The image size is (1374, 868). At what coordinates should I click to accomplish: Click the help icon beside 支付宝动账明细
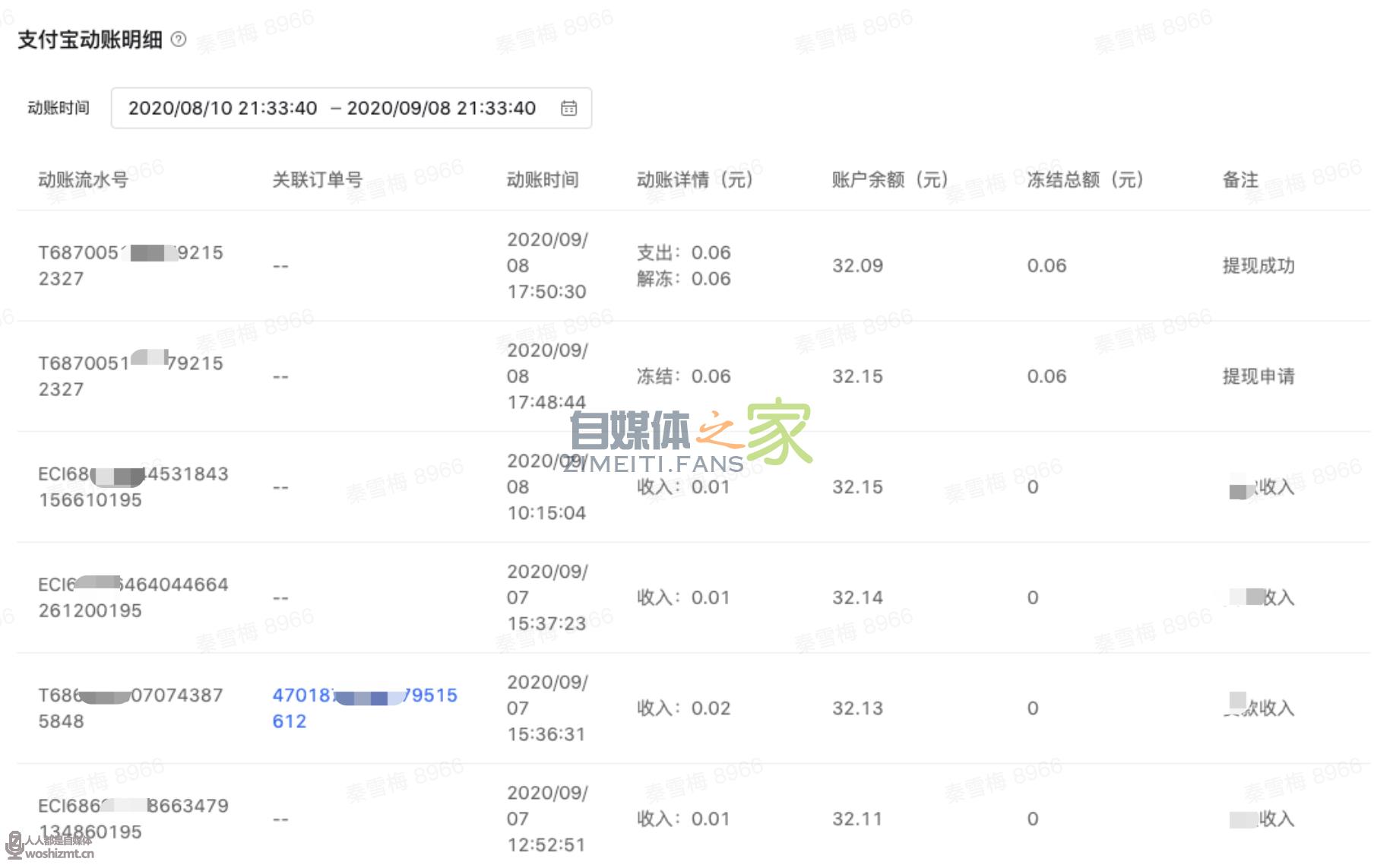179,40
